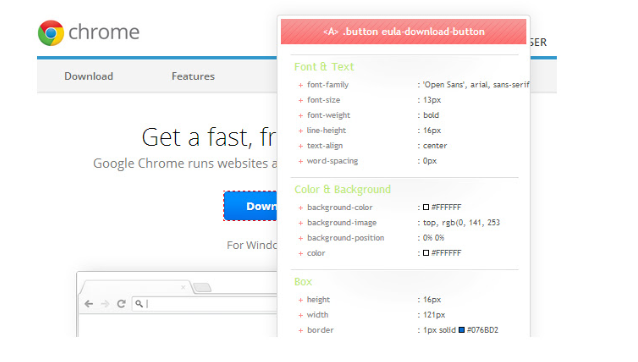Image resolution: width=638 pixels, height=362 pixels.
Task: Click the mockup address bar field
Action: click(205, 303)
